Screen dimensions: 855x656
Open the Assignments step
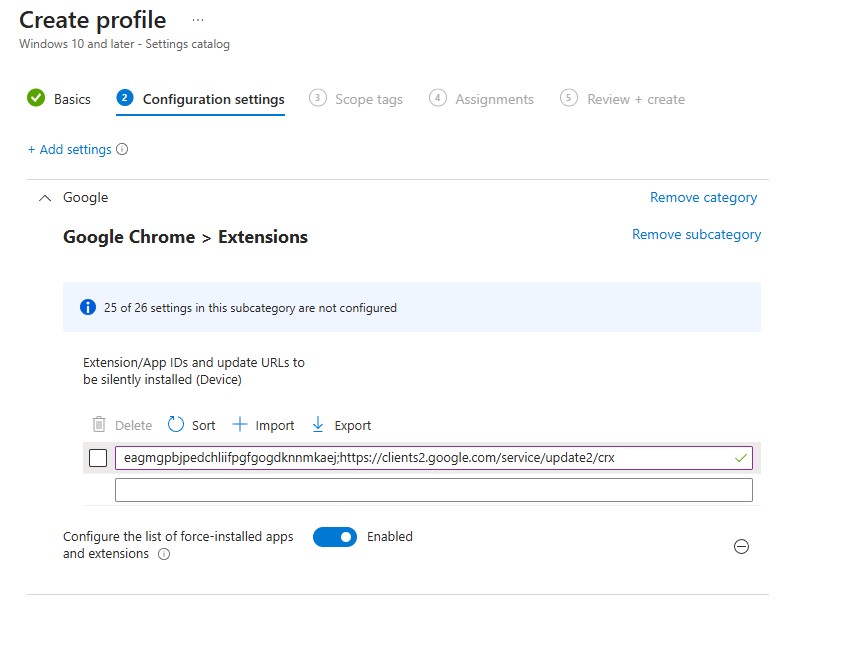pos(492,99)
